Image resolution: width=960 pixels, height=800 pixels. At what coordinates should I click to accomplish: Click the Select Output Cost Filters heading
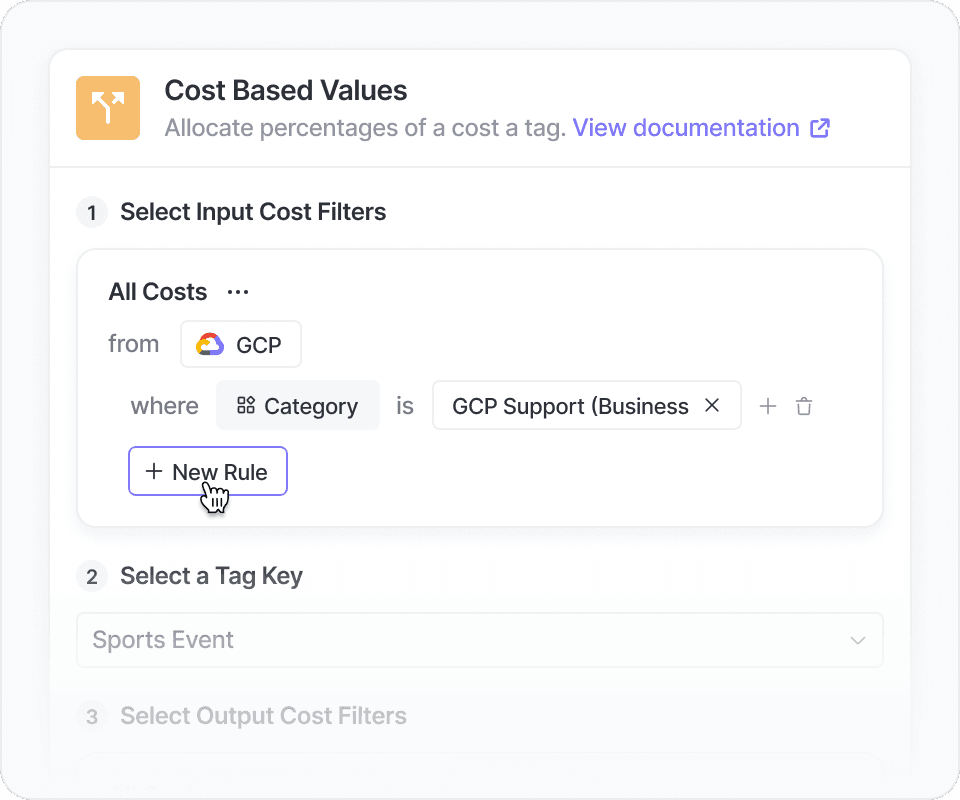pyautogui.click(x=263, y=716)
